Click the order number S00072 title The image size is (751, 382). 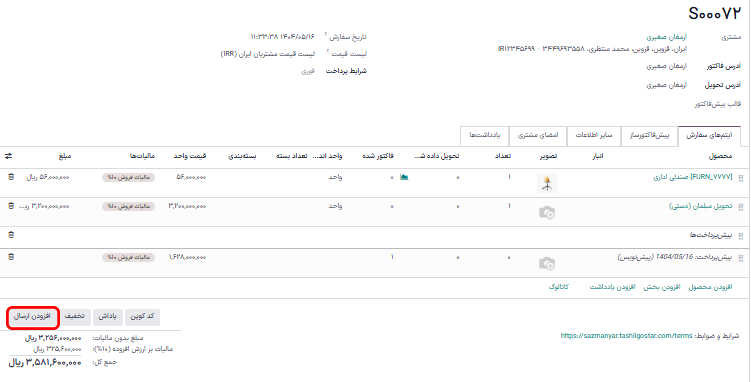[x=715, y=14]
